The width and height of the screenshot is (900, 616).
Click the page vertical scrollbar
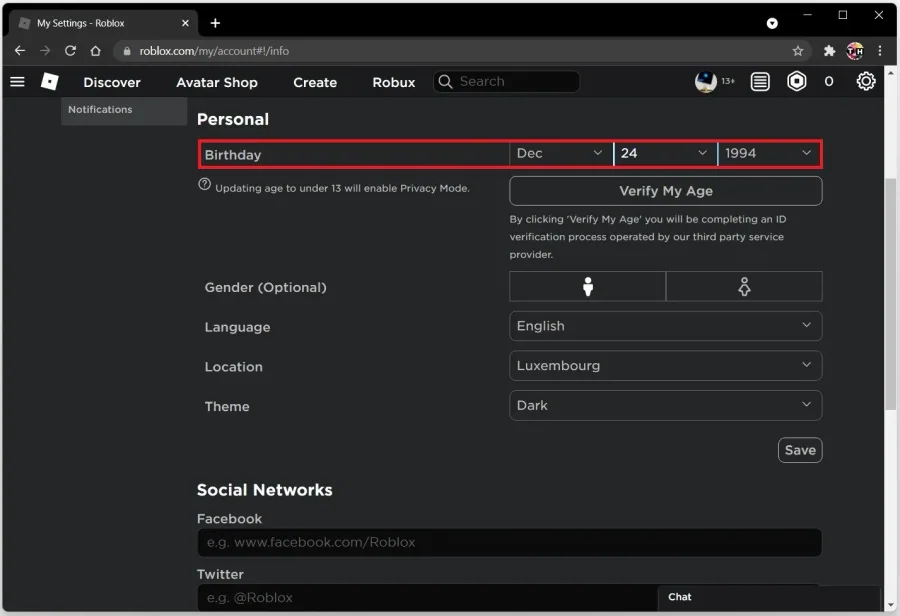(890, 294)
